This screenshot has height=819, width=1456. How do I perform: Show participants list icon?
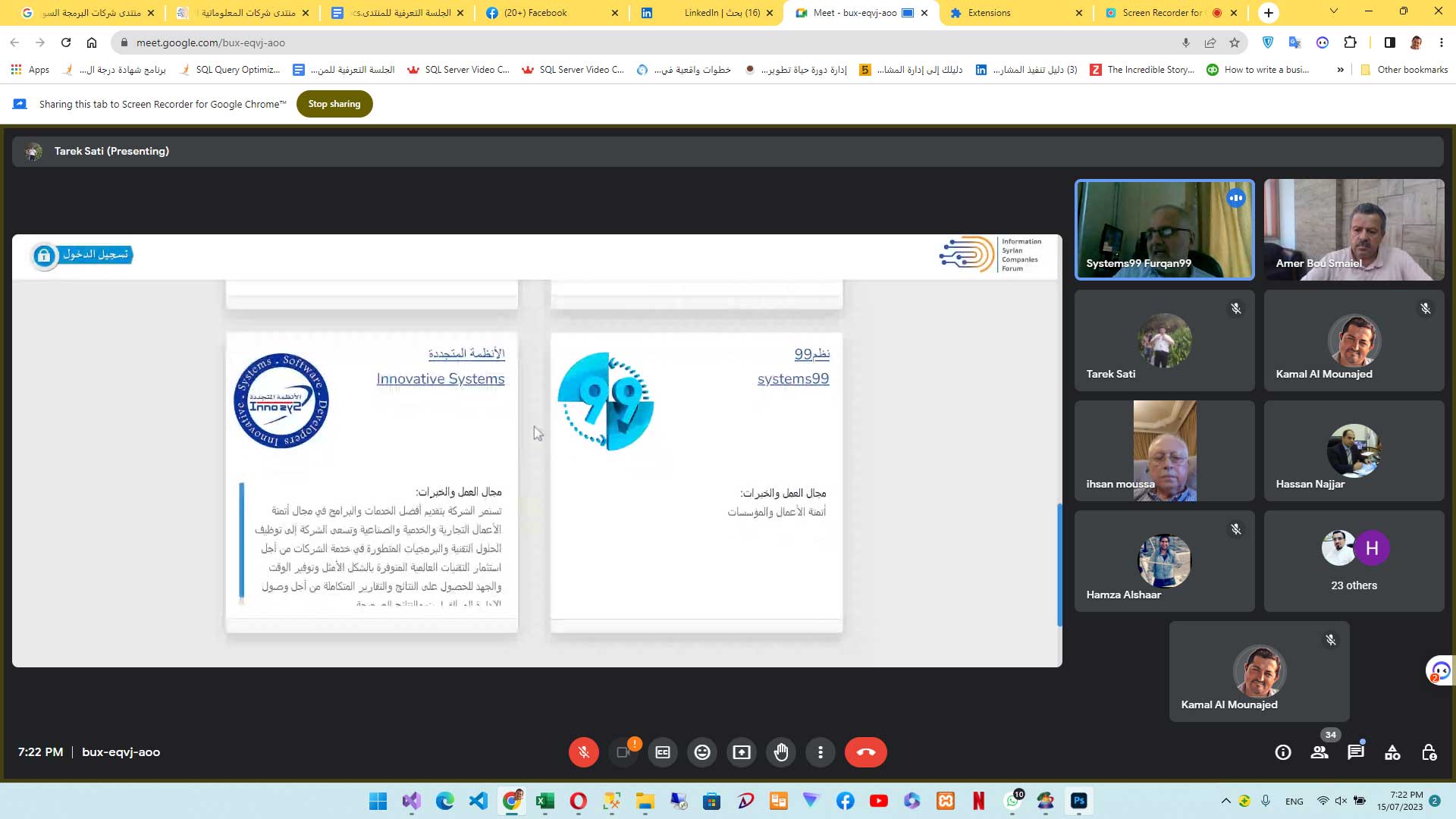(1319, 752)
